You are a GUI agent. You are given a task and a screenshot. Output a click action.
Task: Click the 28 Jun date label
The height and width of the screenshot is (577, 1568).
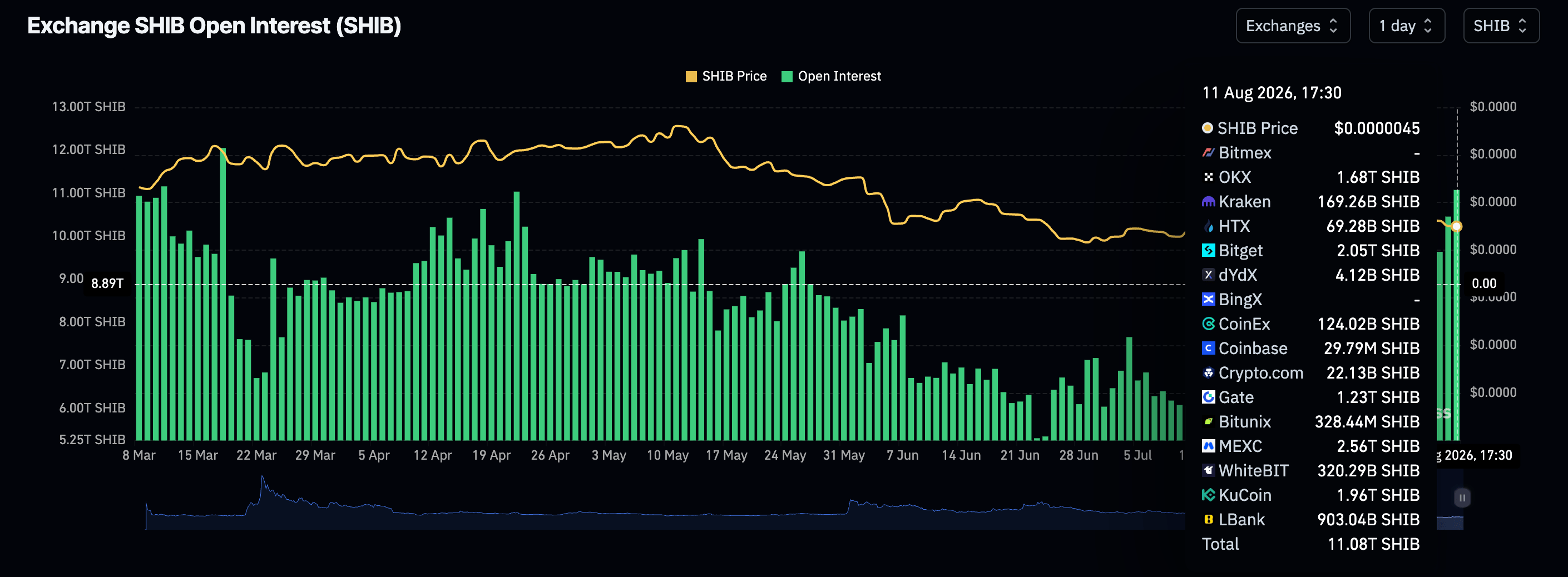[1079, 455]
